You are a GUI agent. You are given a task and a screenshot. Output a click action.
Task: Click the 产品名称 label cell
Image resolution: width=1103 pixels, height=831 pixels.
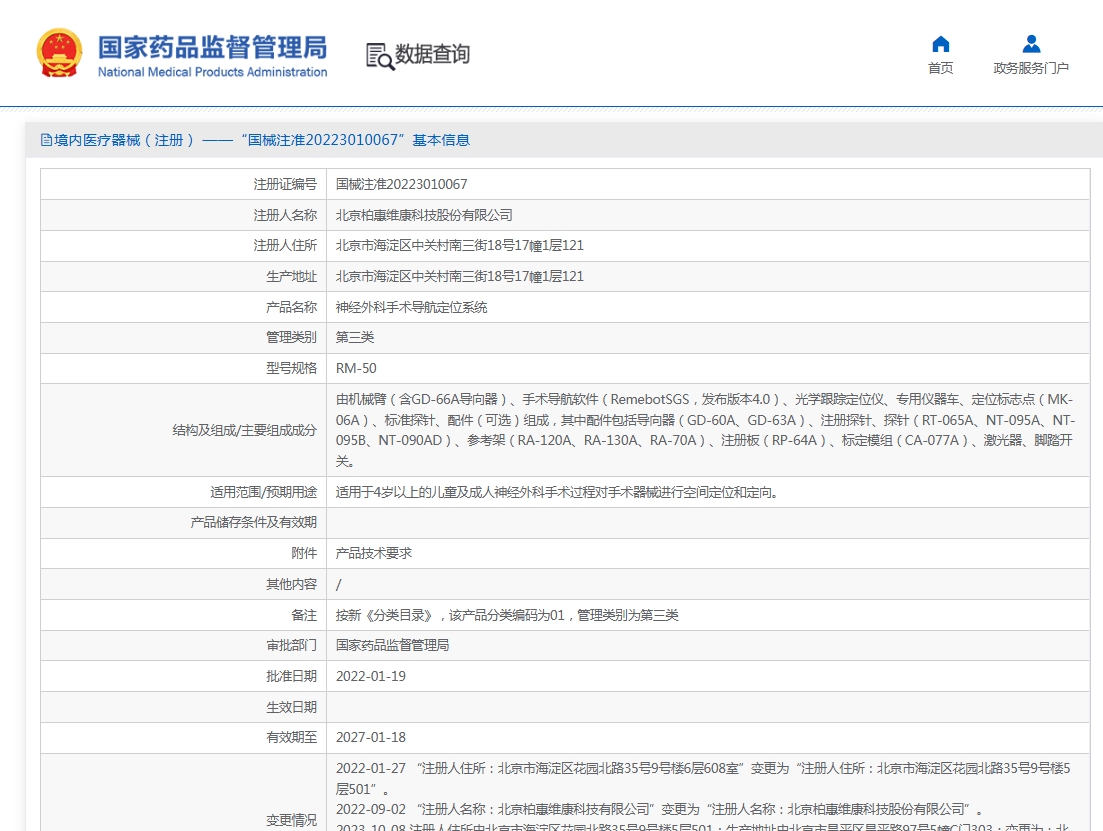pos(184,307)
